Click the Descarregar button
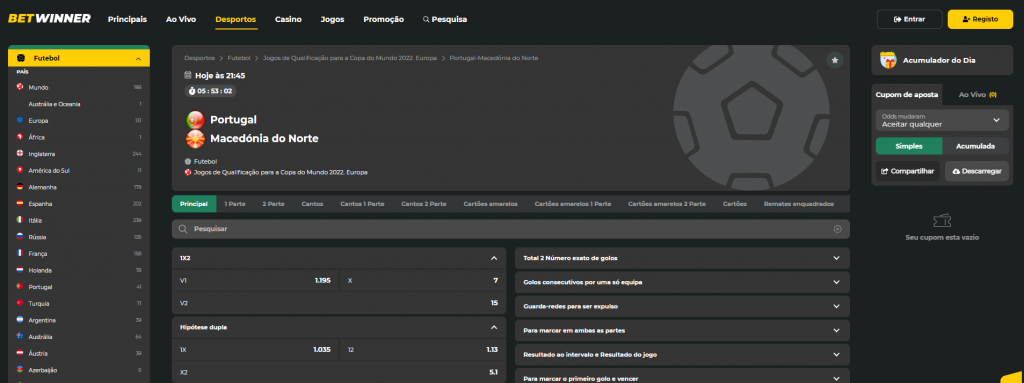1024x383 pixels. click(977, 171)
